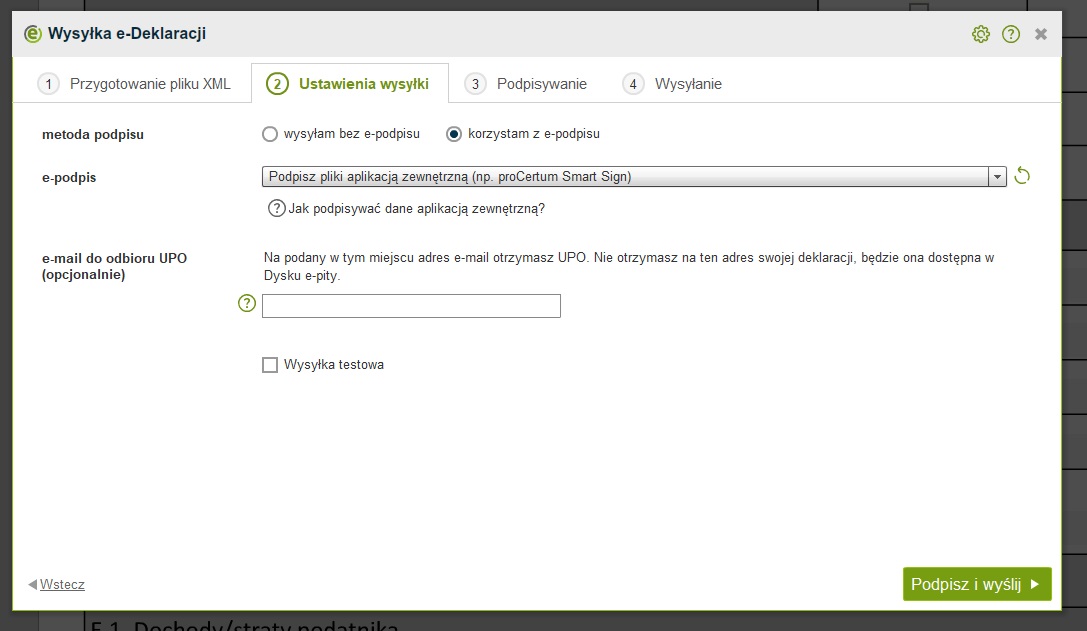Open settings via the gear icon
This screenshot has width=1087, height=631.
pyautogui.click(x=980, y=35)
